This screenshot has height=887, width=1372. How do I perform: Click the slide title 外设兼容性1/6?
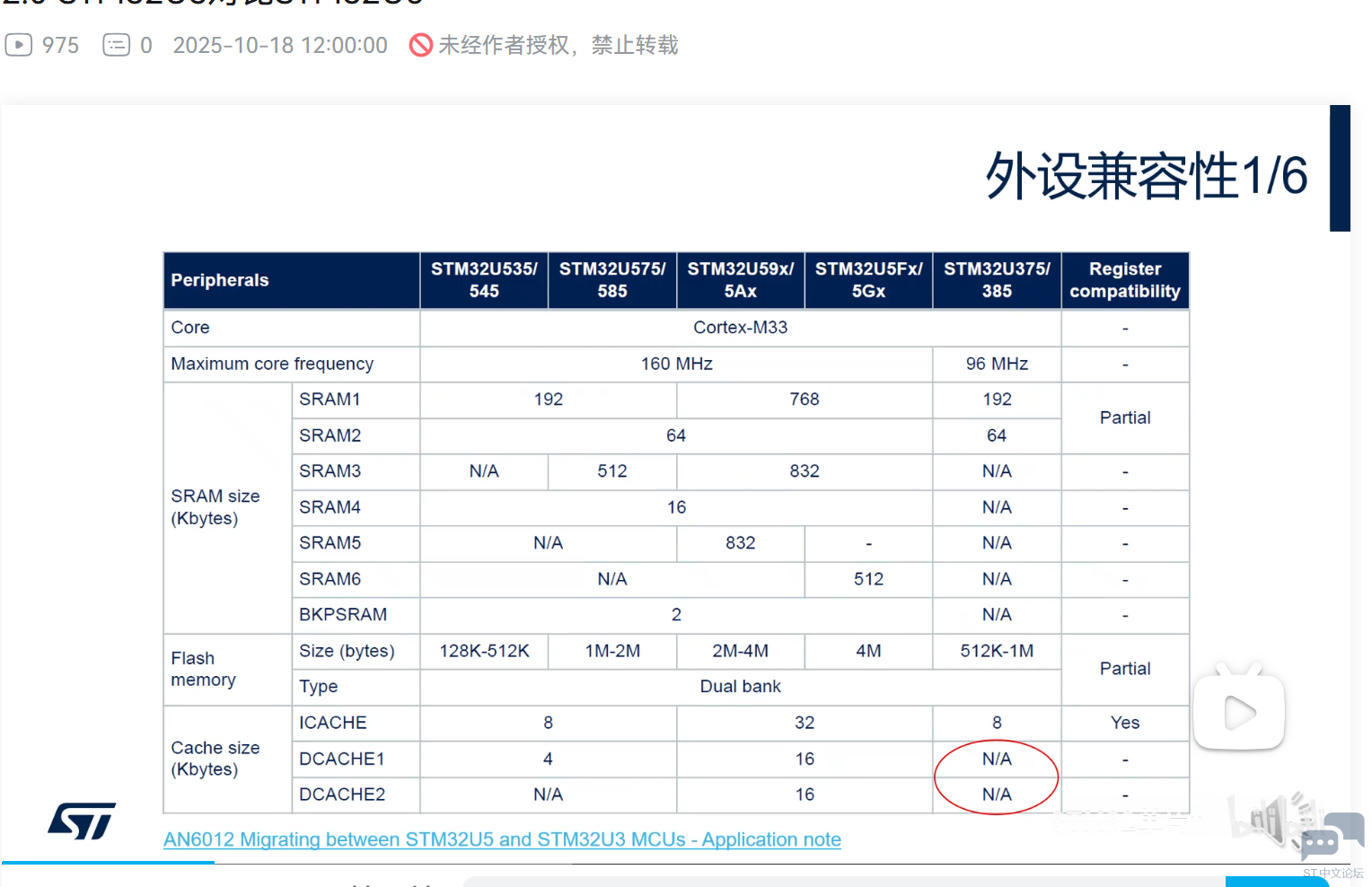click(1146, 176)
